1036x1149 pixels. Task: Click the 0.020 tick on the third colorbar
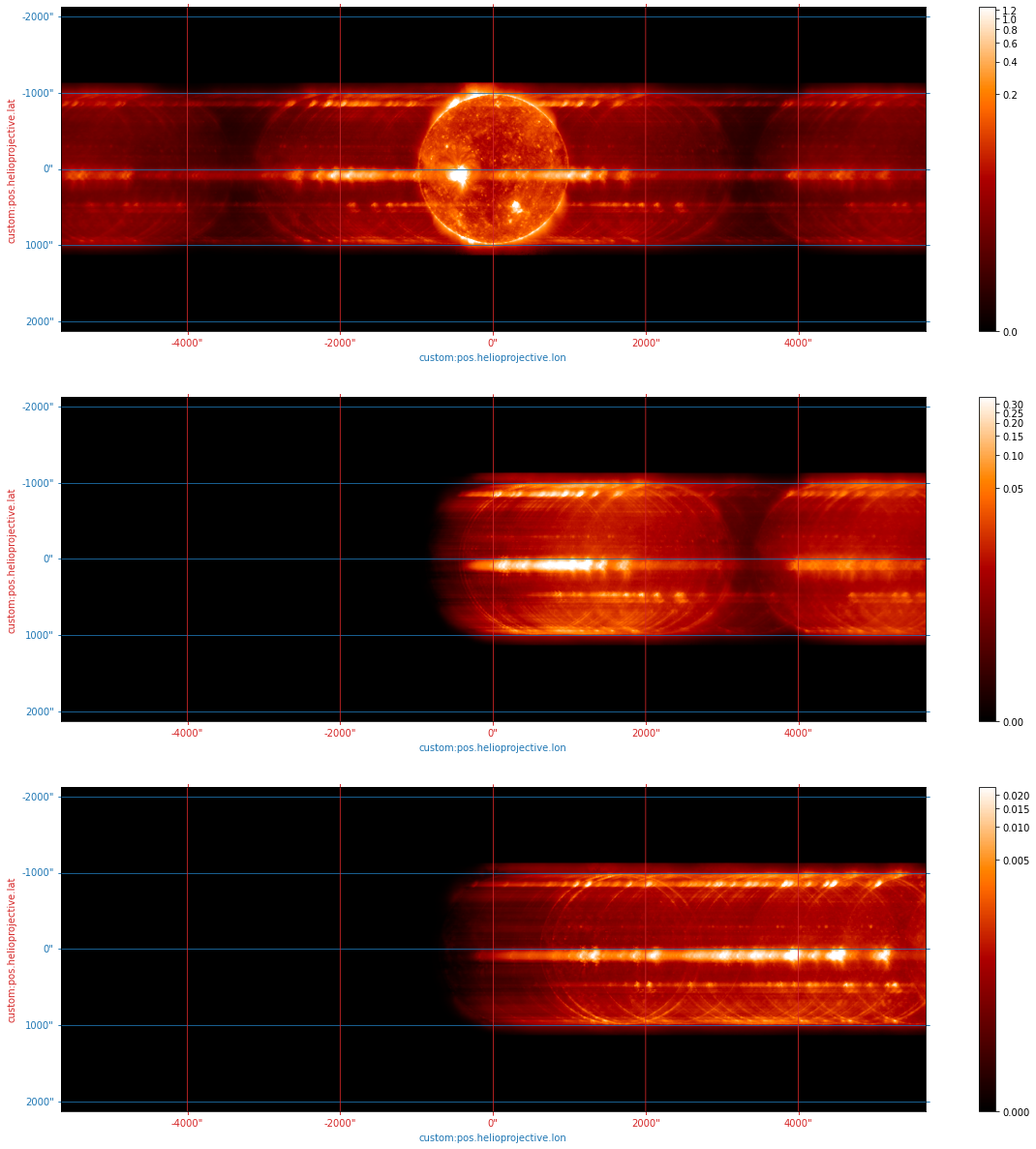point(1016,796)
